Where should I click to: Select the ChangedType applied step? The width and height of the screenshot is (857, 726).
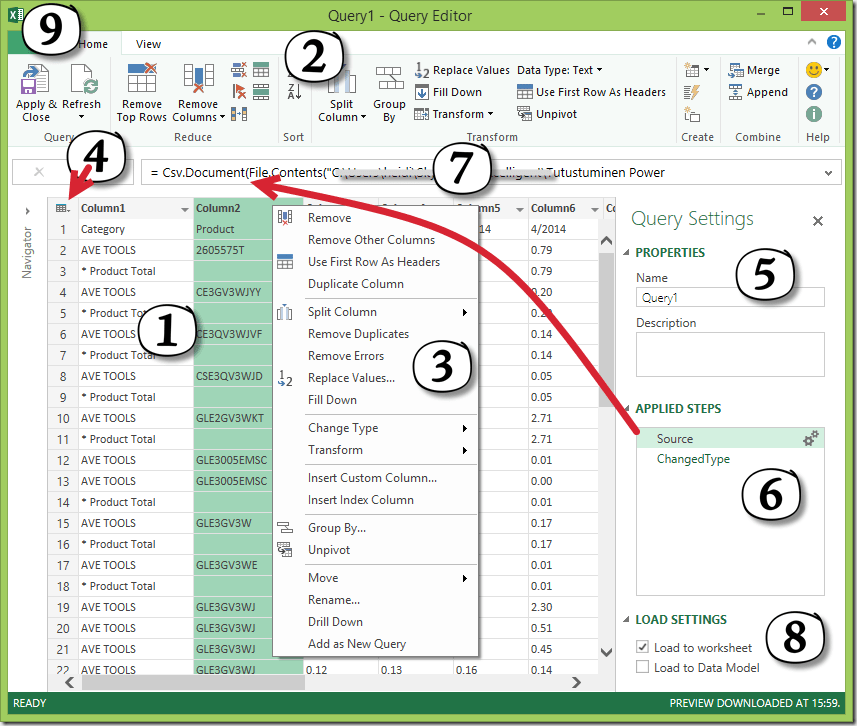point(693,460)
